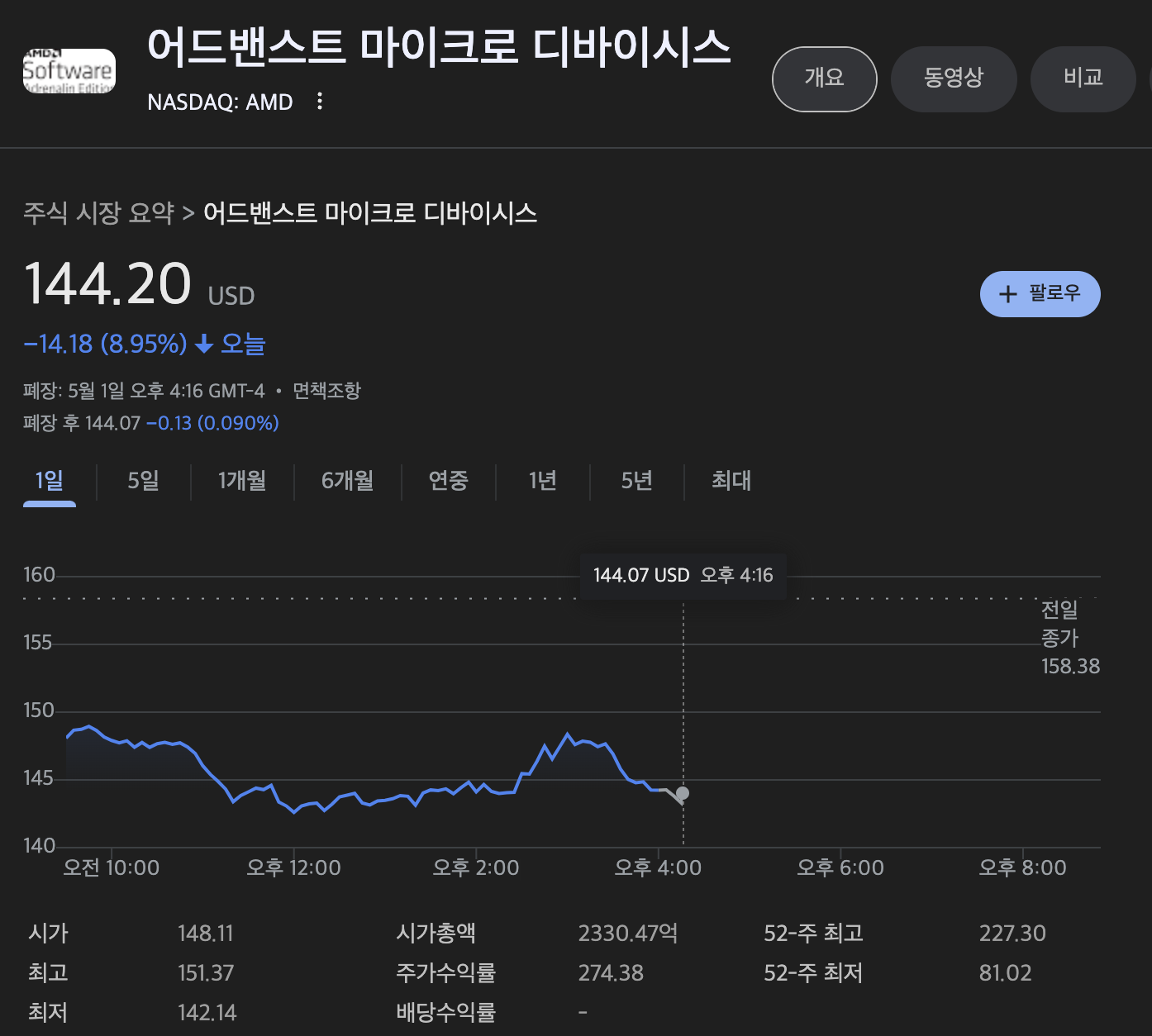Click the 최고 value 151.37

206,973
